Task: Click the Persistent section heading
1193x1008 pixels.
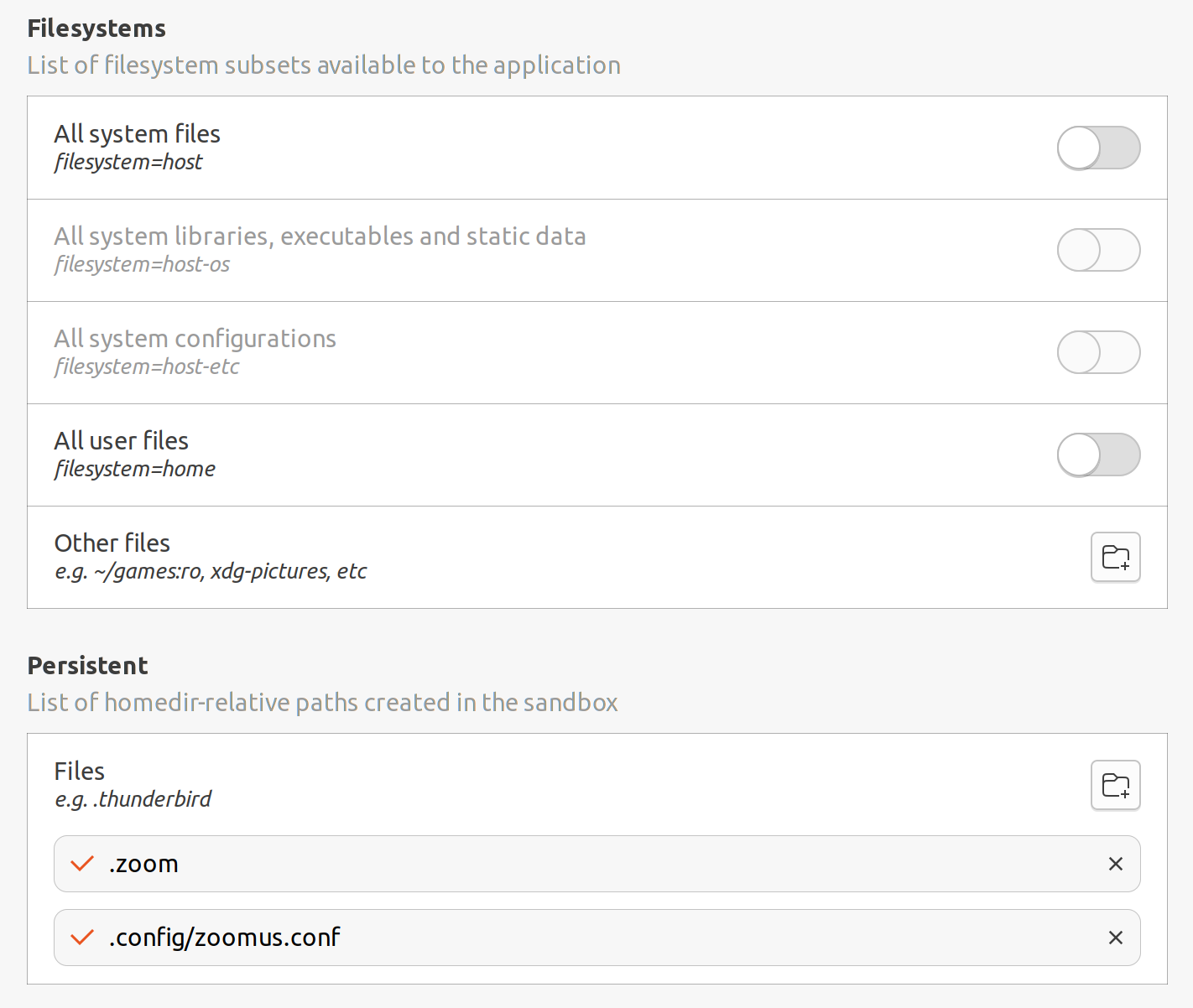Action: tap(87, 665)
